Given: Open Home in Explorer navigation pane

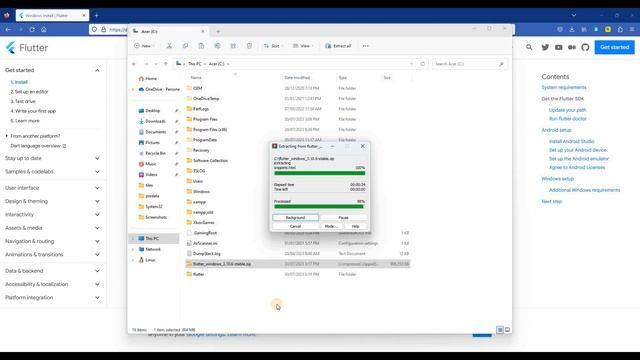Looking at the screenshot, I should [148, 78].
